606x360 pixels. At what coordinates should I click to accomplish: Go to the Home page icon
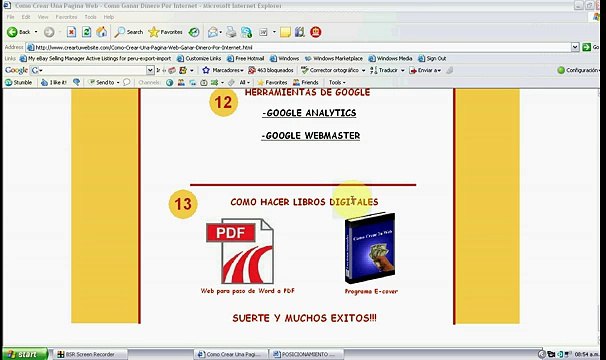coord(102,32)
